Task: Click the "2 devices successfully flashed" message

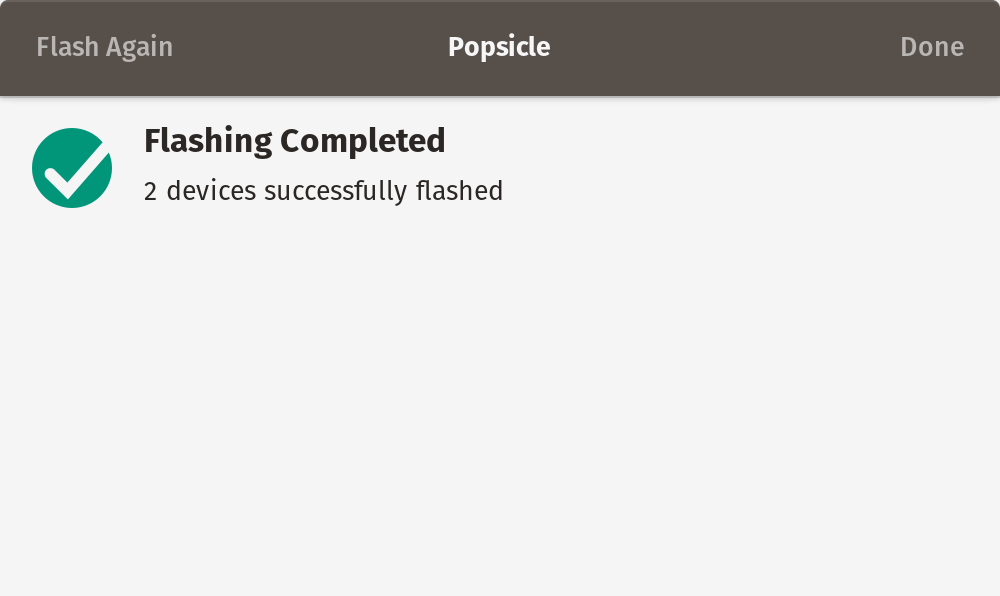Action: 323,191
